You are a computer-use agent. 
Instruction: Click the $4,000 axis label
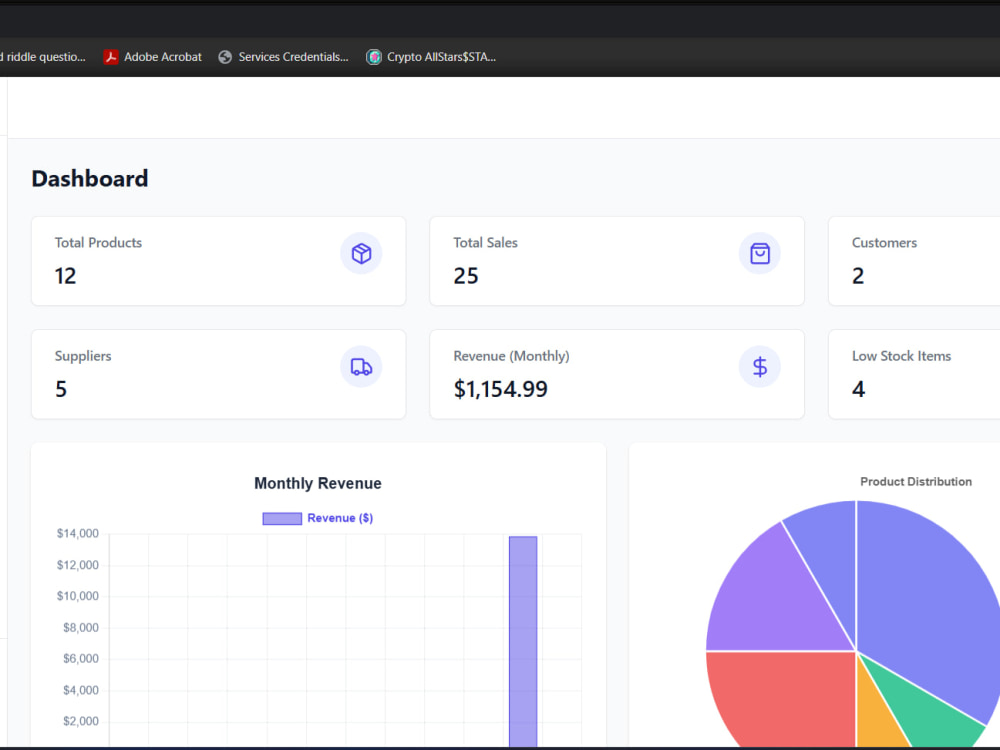pyautogui.click(x=81, y=690)
